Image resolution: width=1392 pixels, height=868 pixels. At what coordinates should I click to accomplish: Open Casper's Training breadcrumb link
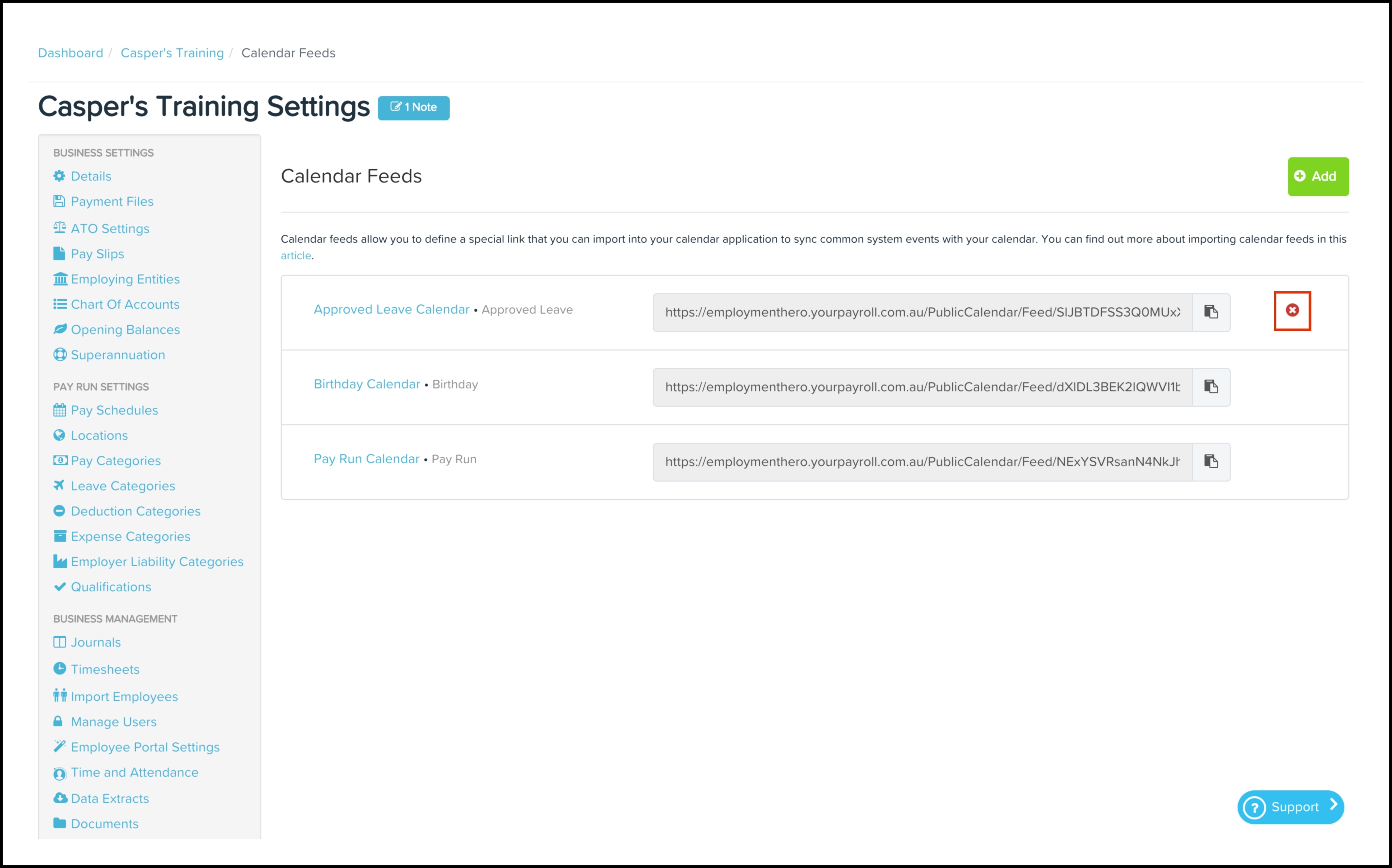(172, 53)
